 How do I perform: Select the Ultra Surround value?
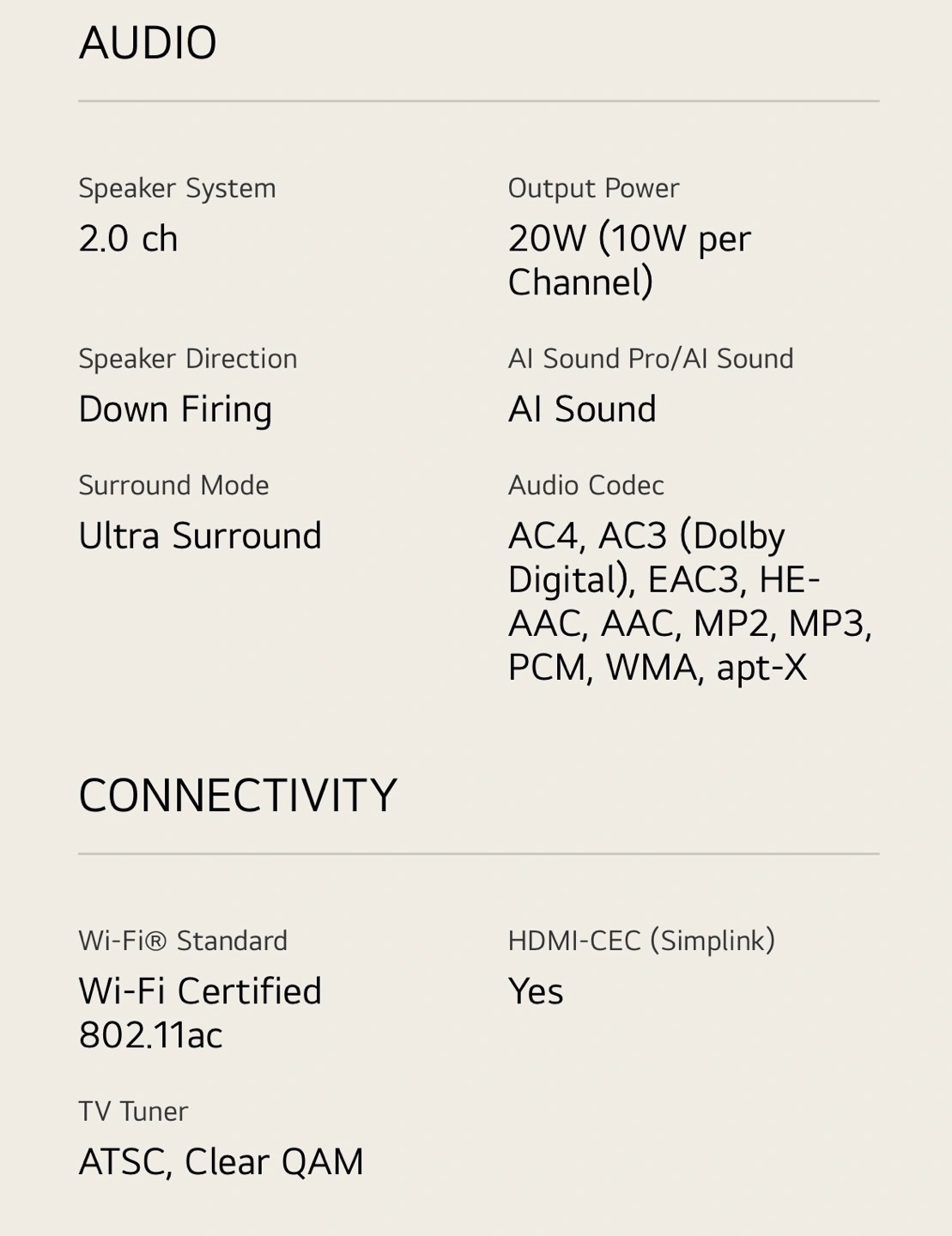coord(200,536)
